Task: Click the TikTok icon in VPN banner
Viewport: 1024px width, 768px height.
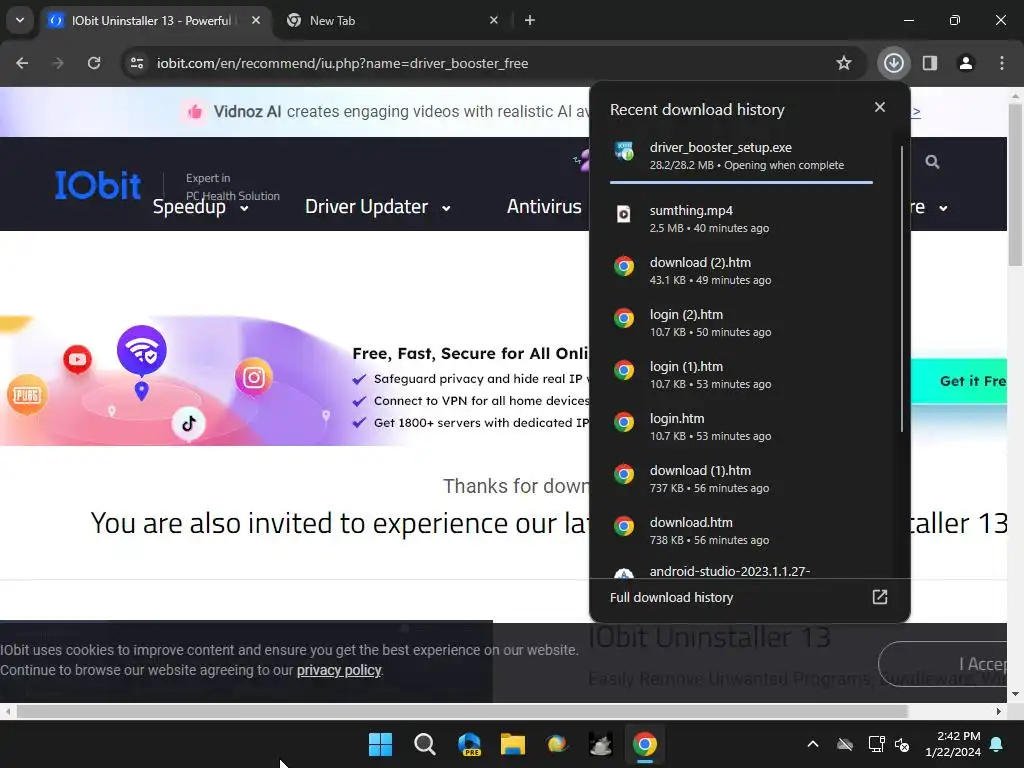Action: [x=189, y=423]
